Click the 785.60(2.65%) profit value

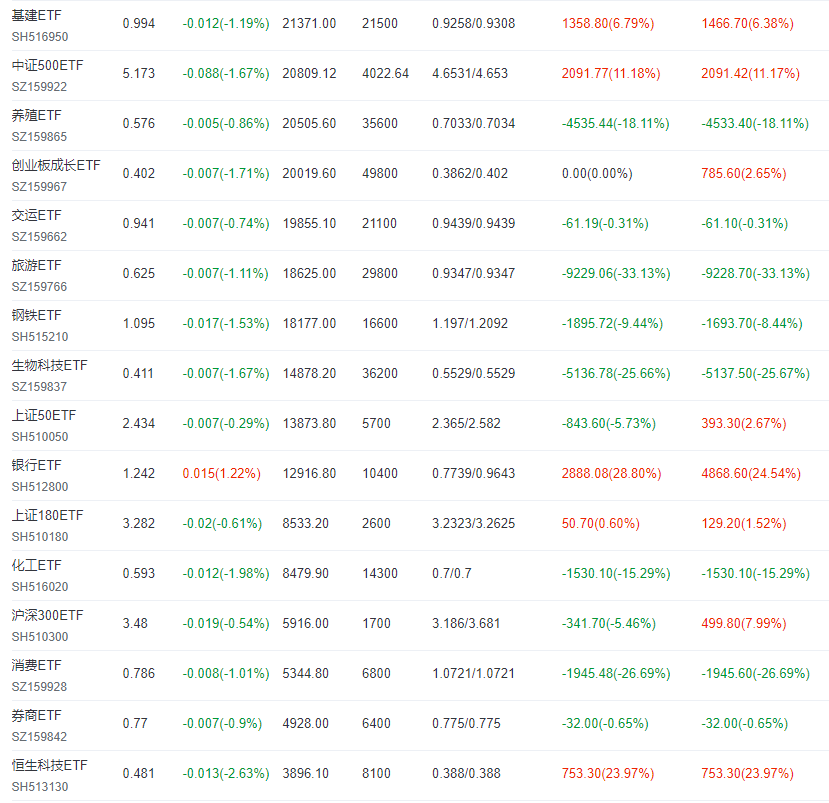744,174
